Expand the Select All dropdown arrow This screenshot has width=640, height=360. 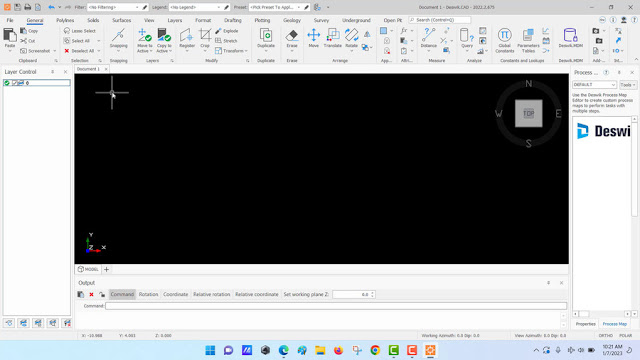[98, 41]
